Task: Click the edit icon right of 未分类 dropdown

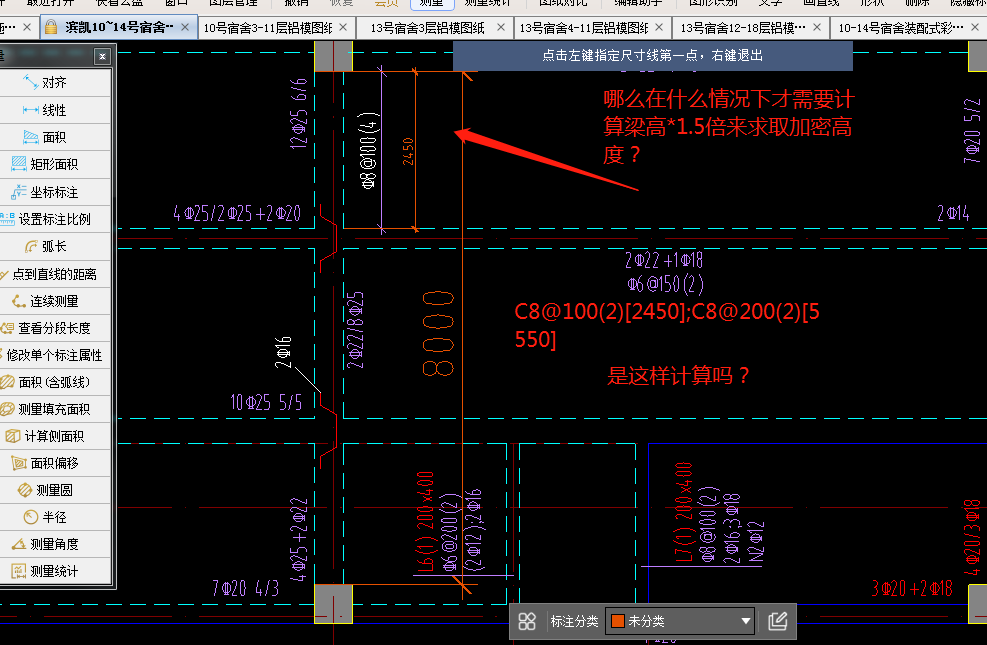Action: 778,622
